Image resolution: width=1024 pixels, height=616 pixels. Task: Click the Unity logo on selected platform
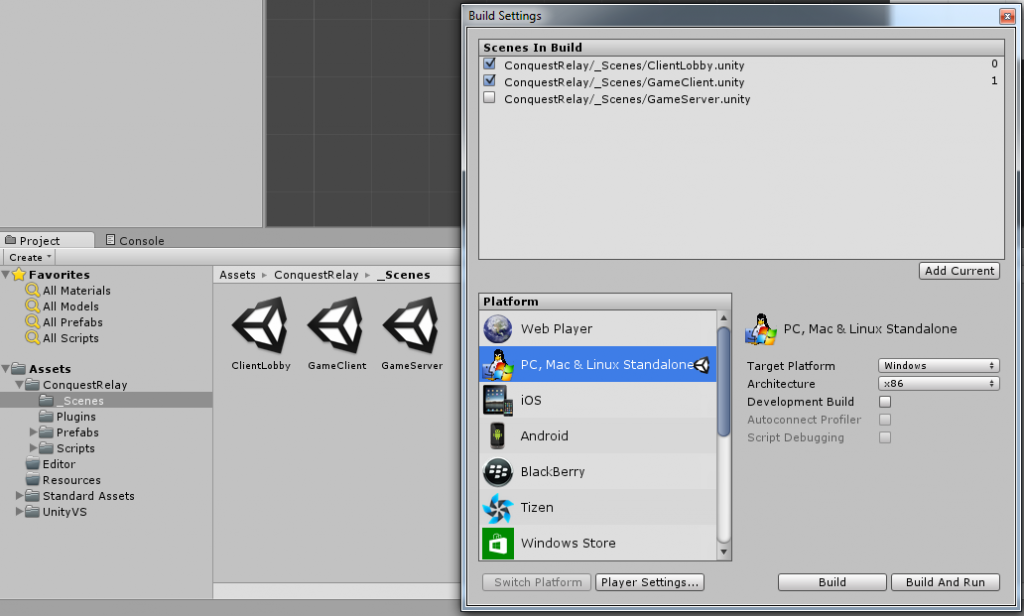702,365
